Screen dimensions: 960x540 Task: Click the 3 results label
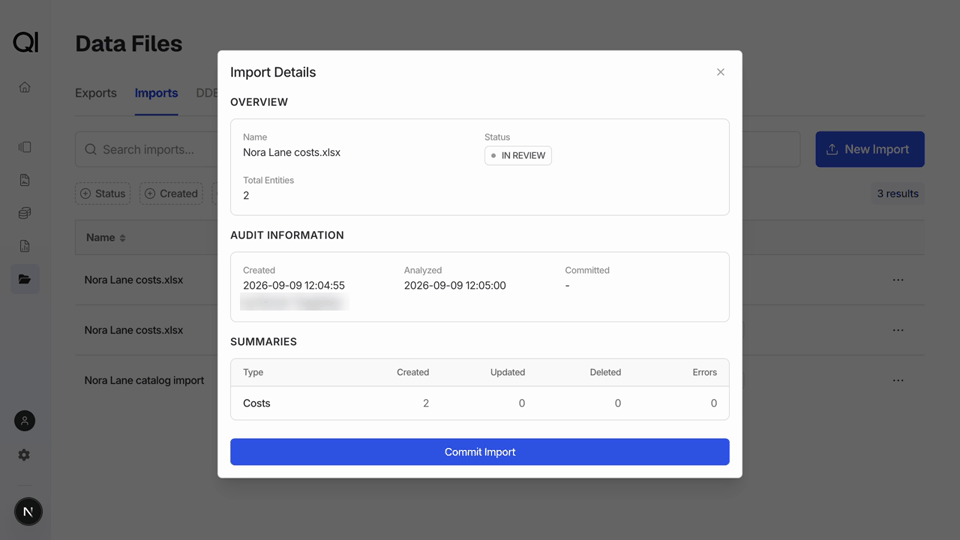point(898,193)
